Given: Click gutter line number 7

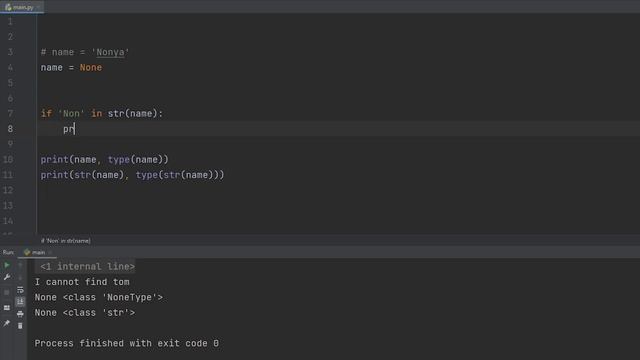Looking at the screenshot, I should pos(10,113).
